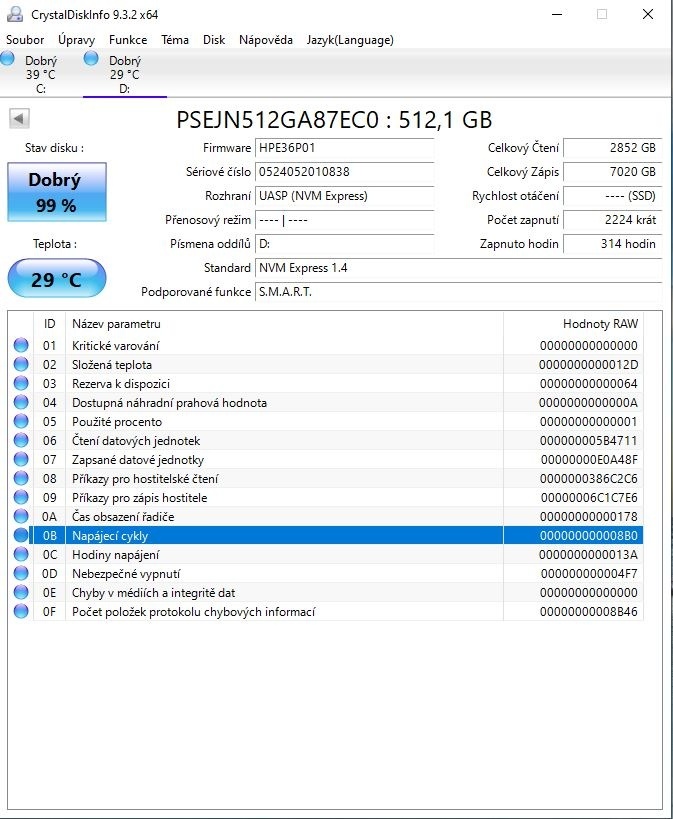Image resolution: width=673 pixels, height=819 pixels.
Task: Close the CrystalDiskInfo window
Action: (648, 14)
